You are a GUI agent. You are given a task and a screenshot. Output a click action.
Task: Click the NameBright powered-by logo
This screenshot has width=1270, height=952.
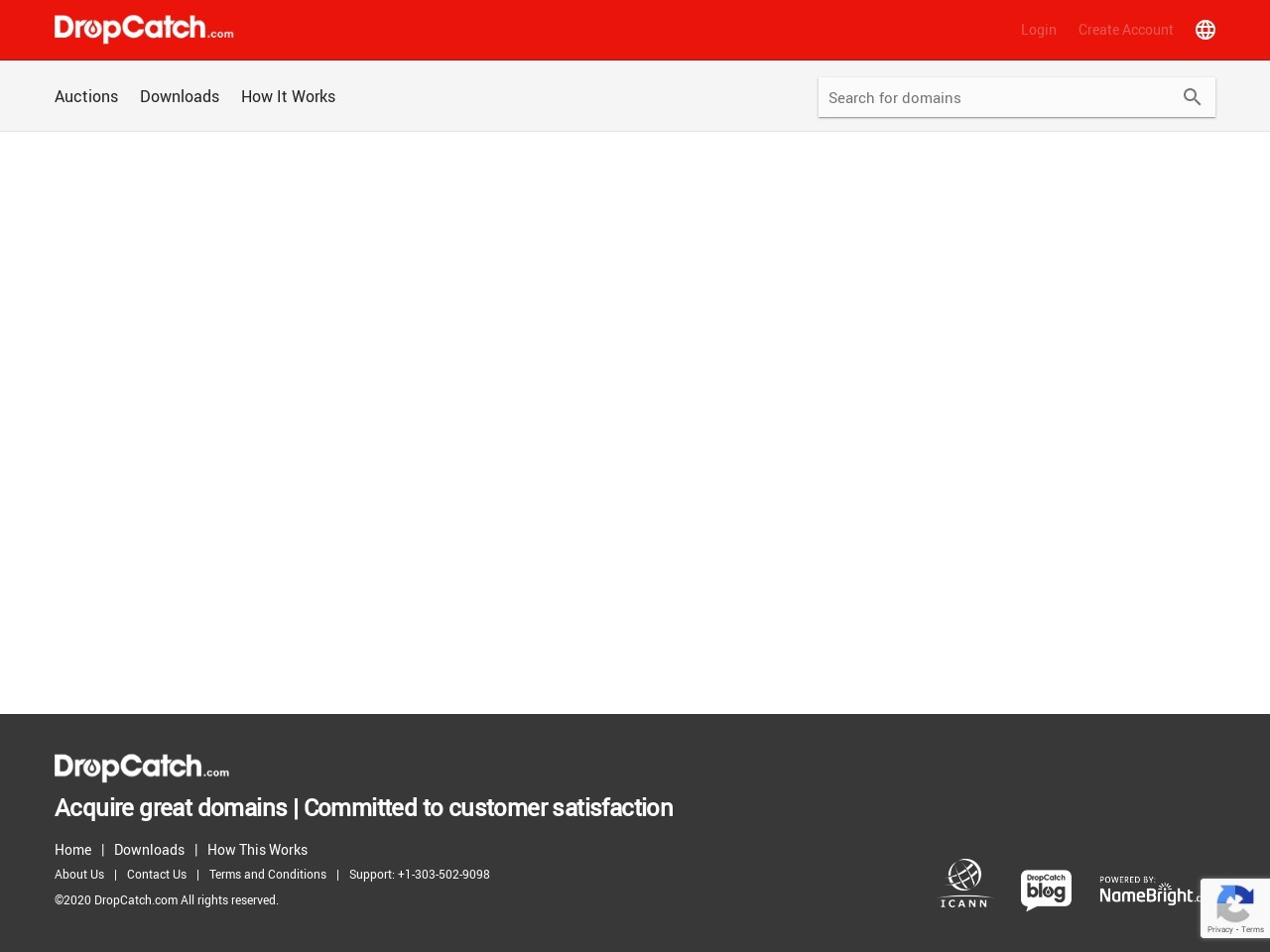[1148, 891]
